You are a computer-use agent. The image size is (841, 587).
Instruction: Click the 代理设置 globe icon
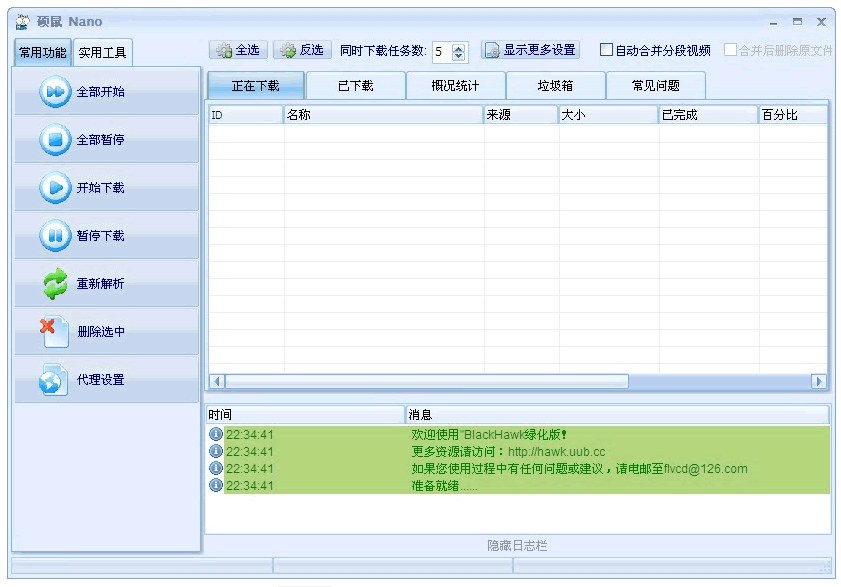[54, 380]
